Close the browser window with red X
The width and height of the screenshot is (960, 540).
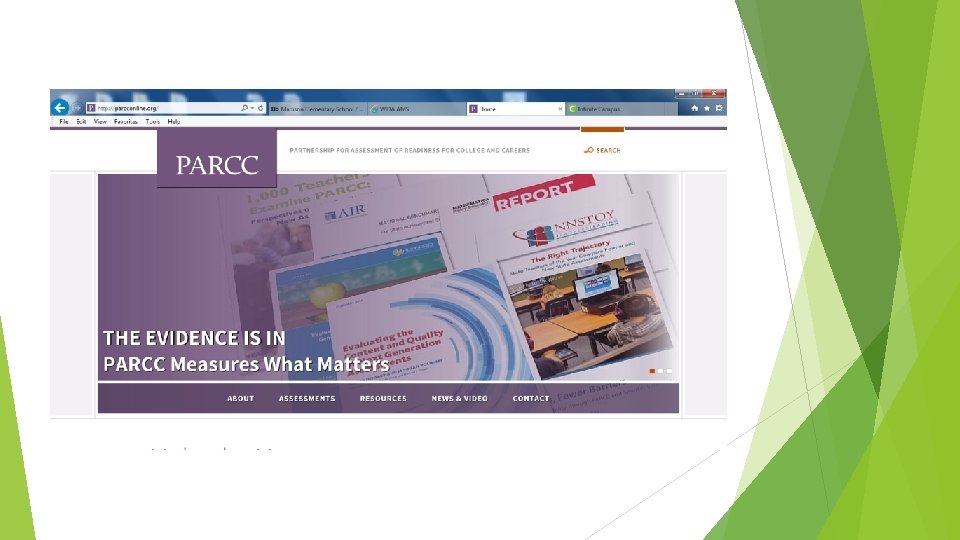pyautogui.click(x=714, y=94)
